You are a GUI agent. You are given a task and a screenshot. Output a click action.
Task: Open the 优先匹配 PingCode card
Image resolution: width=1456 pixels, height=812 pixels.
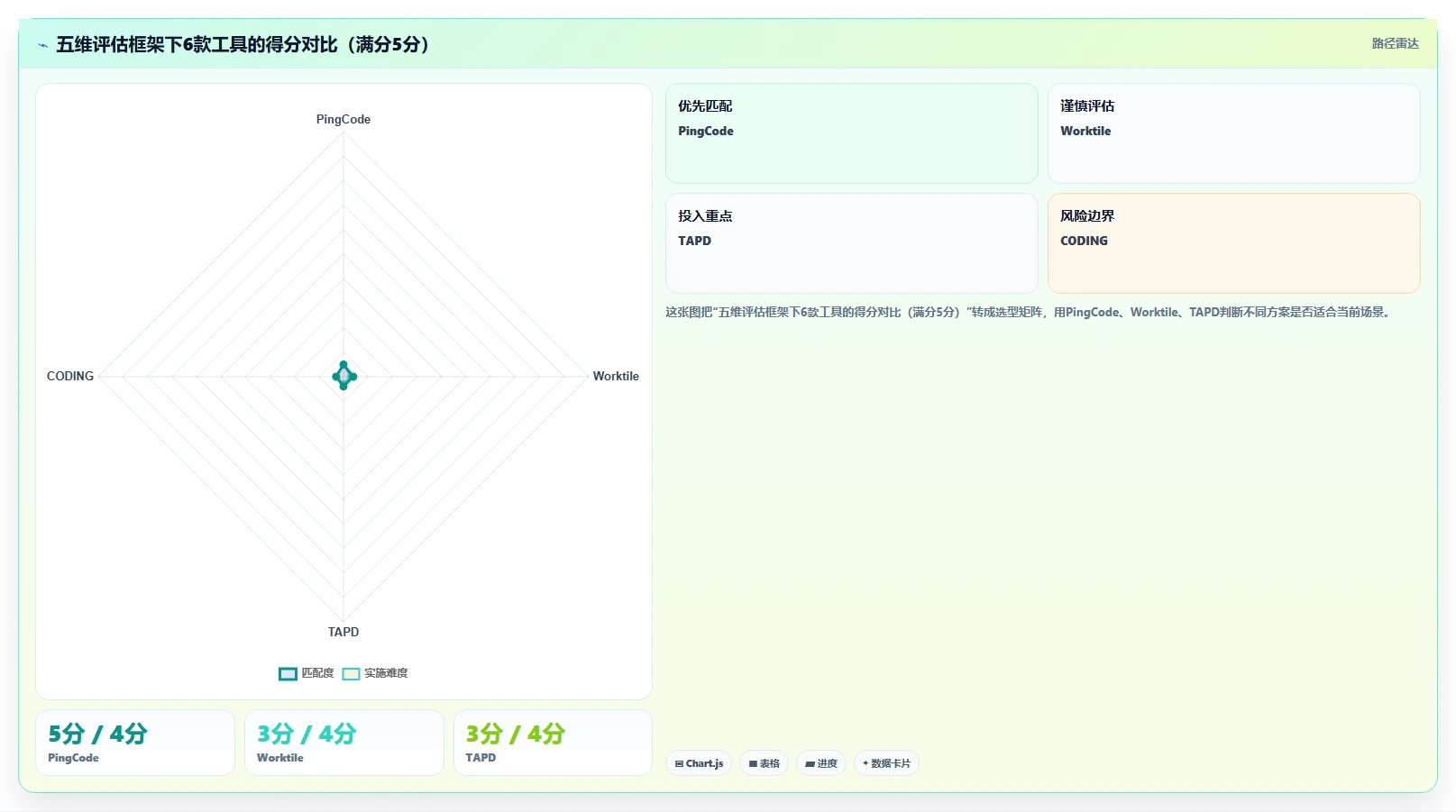tap(852, 133)
